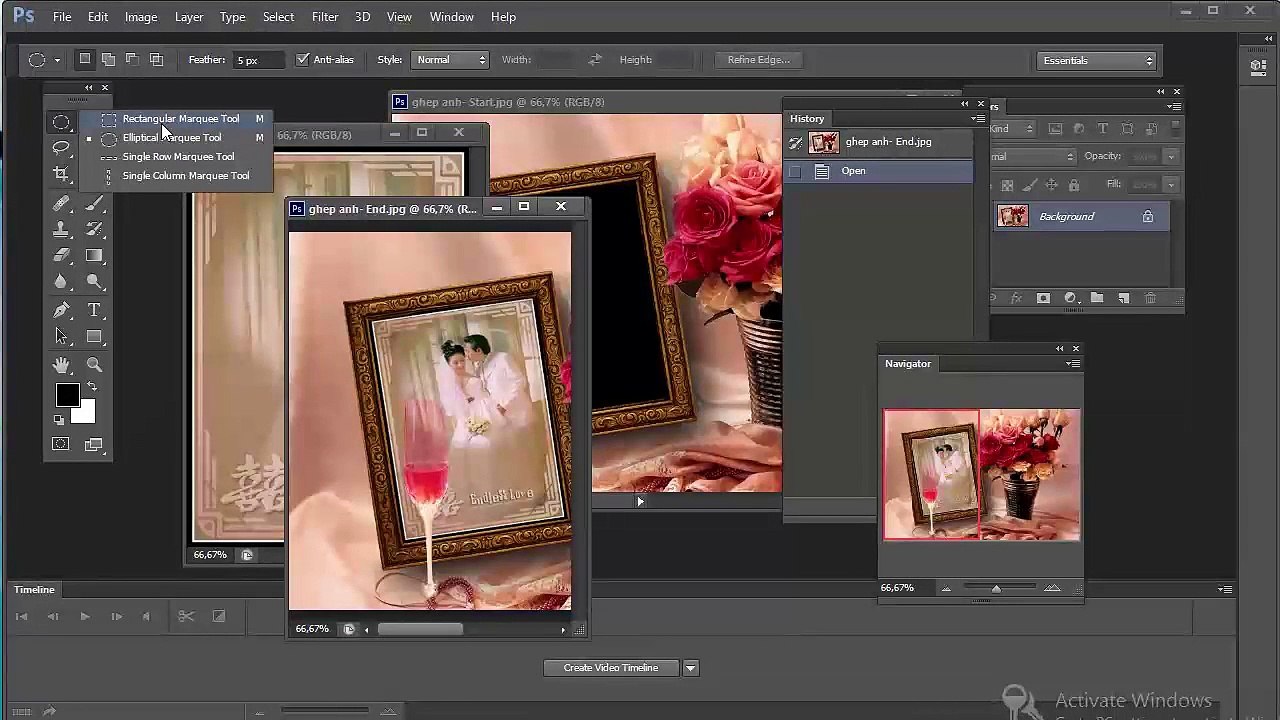1280x720 pixels.
Task: Click the Feather value field
Action: pos(259,60)
